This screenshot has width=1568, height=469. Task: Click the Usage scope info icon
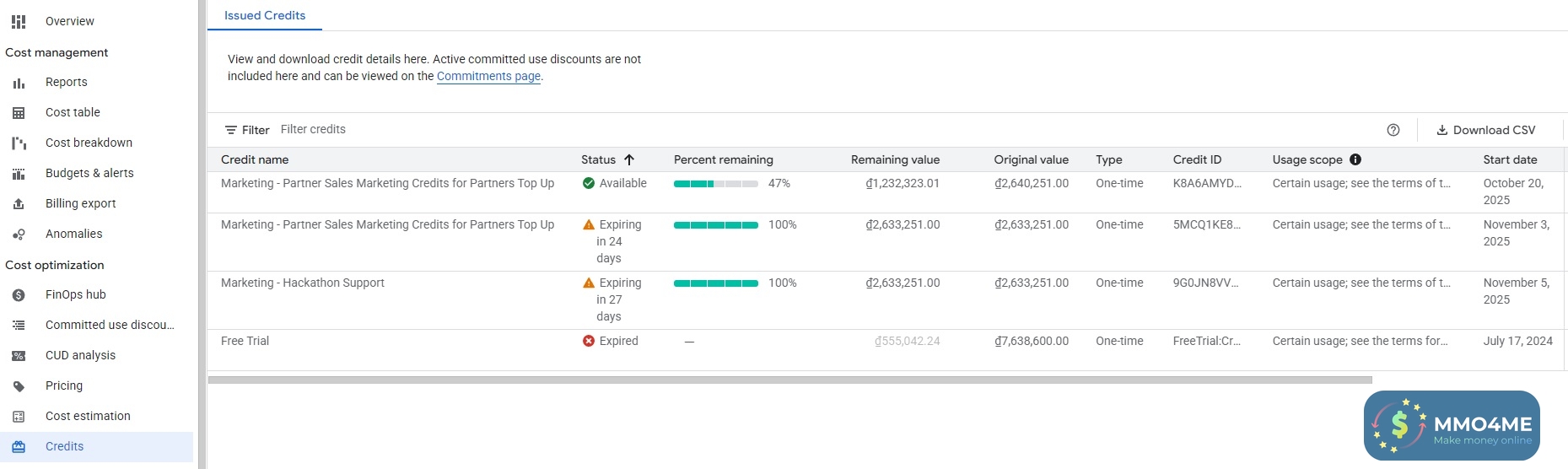[x=1355, y=159]
